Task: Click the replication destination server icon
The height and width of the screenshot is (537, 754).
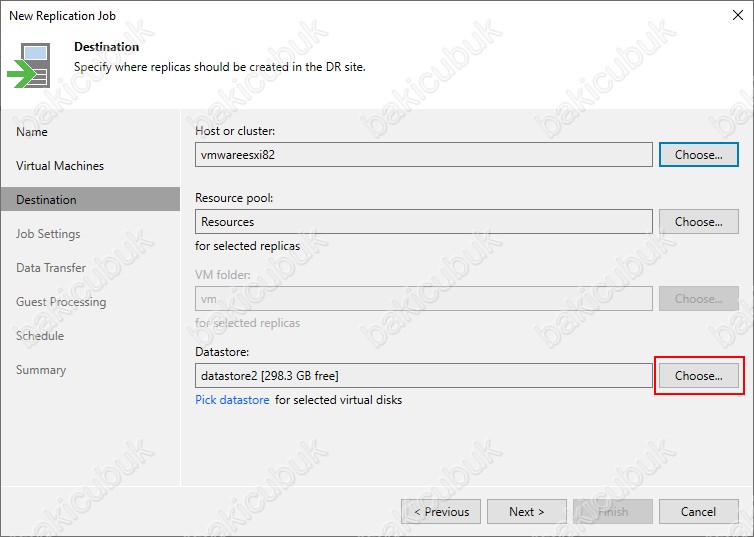Action: [29, 66]
